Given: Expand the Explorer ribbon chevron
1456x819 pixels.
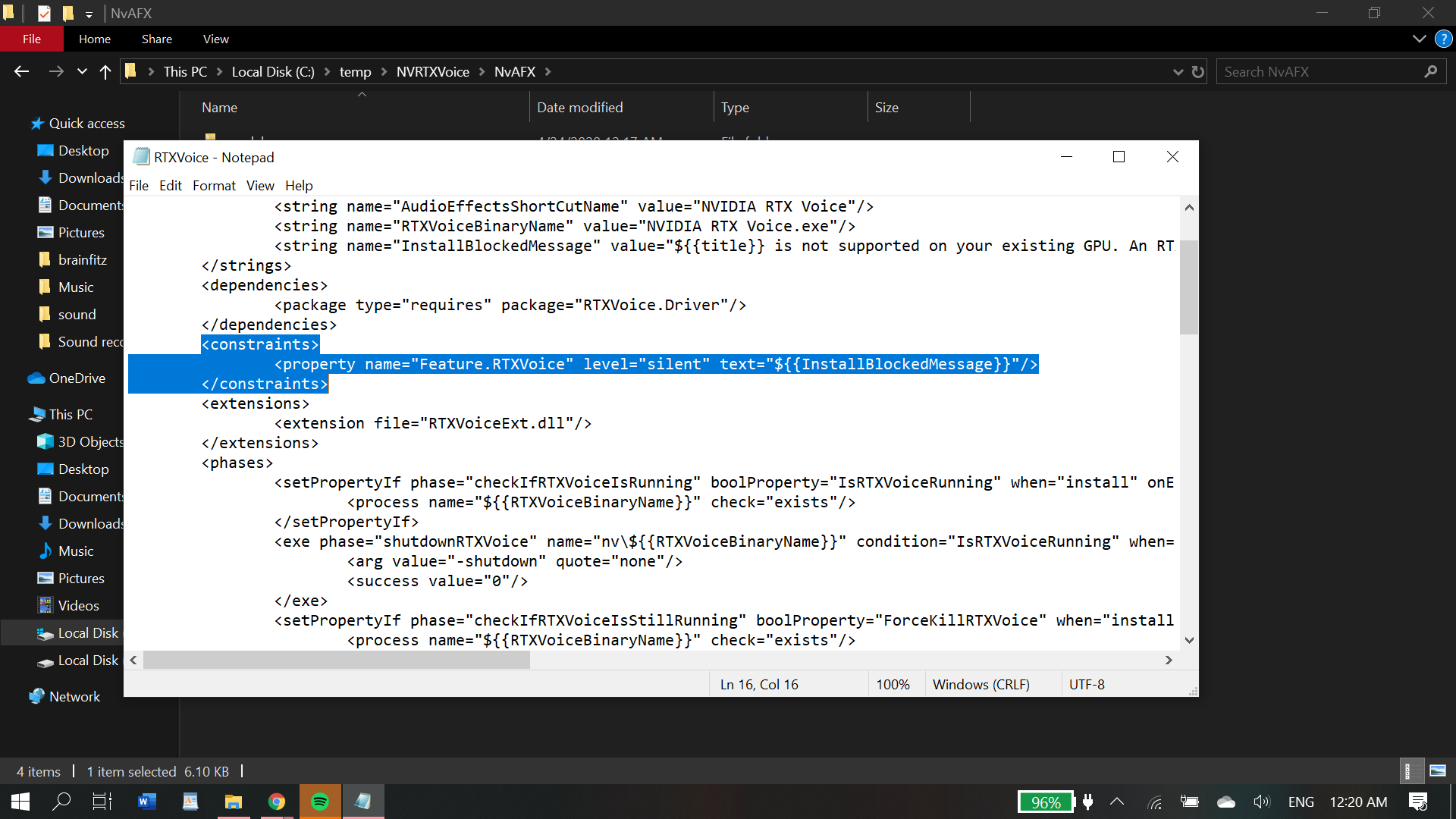Looking at the screenshot, I should tap(1419, 39).
